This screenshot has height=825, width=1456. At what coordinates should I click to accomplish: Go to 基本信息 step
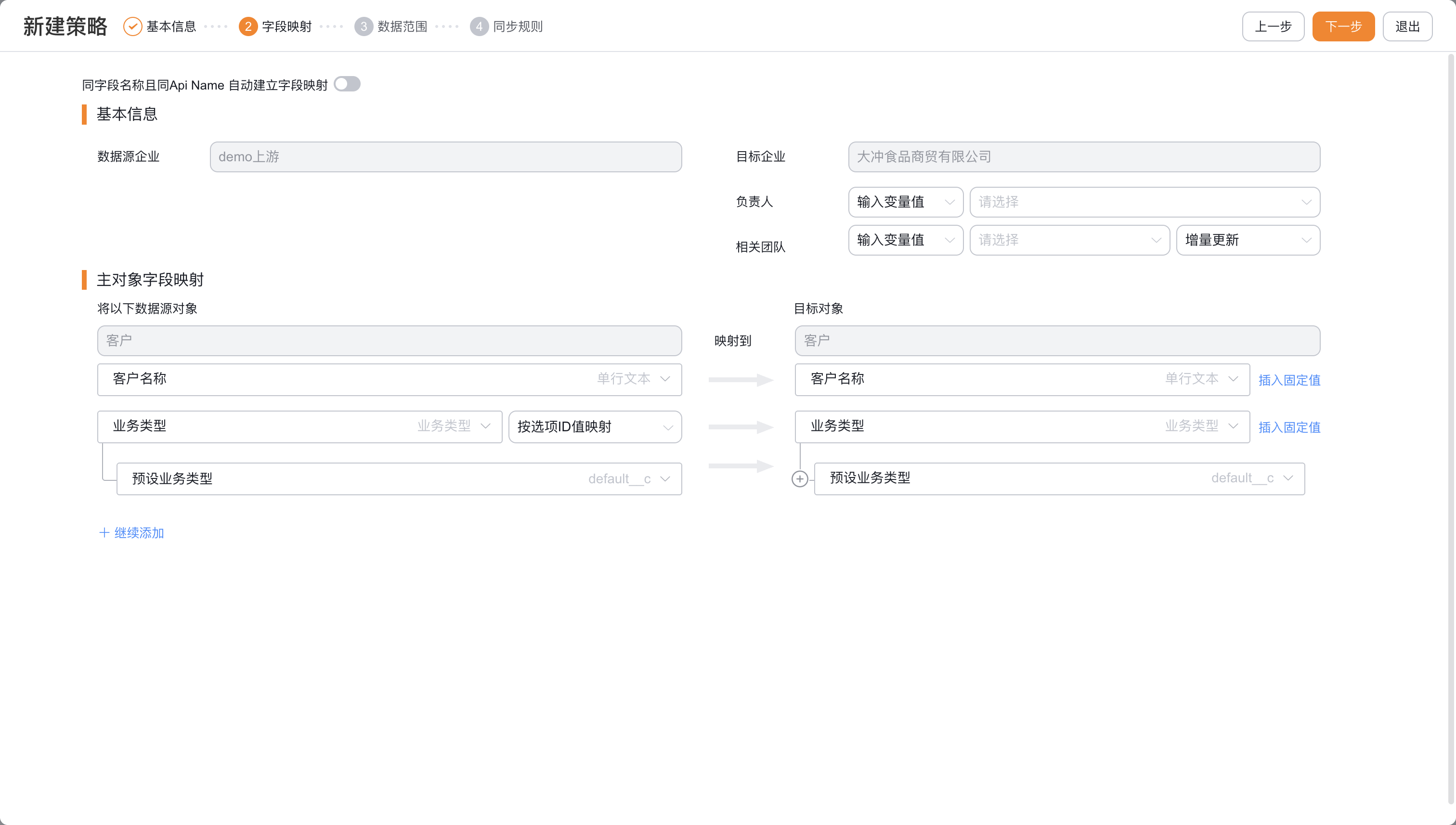pos(171,26)
